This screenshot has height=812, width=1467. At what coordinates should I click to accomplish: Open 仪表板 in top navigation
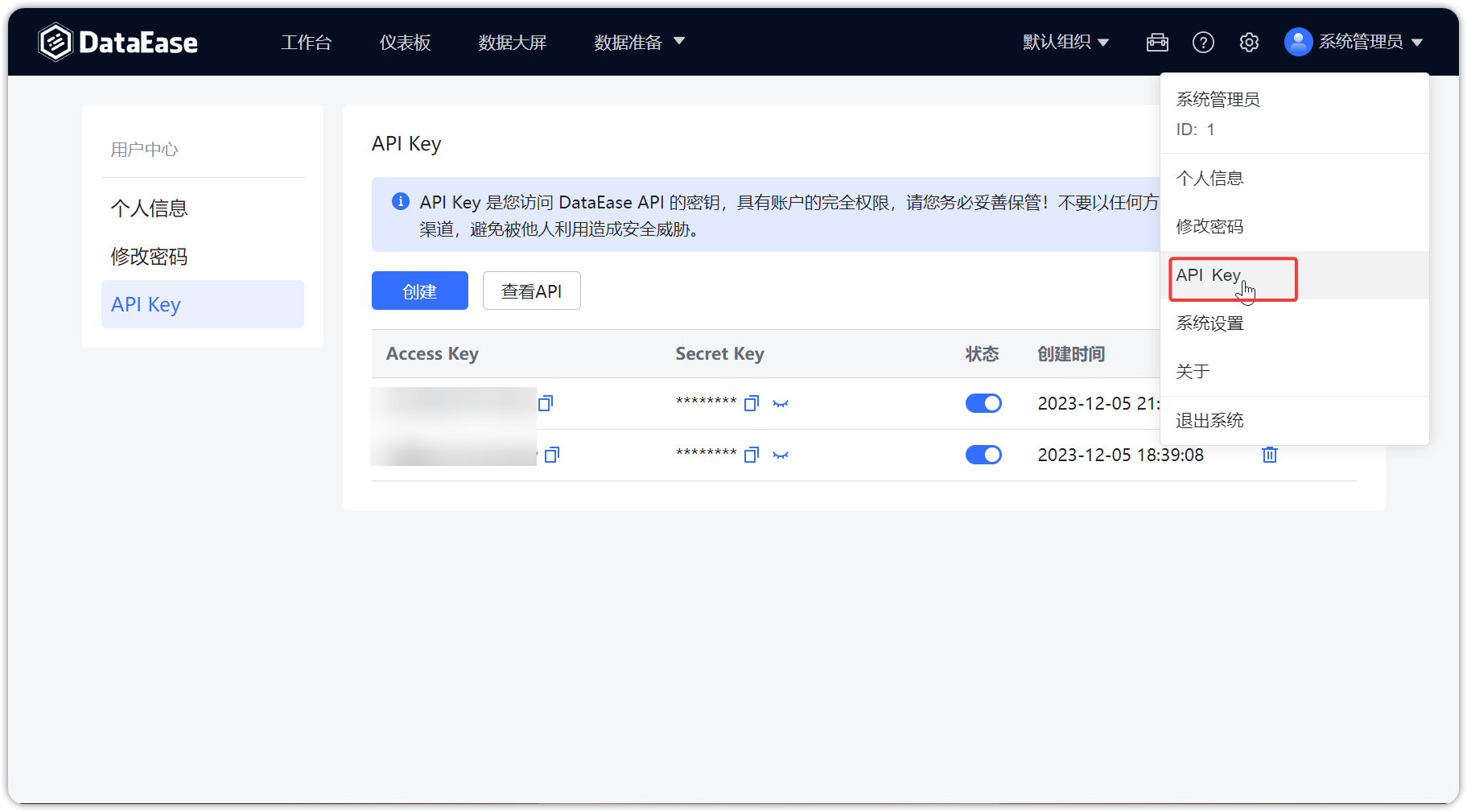tap(405, 43)
